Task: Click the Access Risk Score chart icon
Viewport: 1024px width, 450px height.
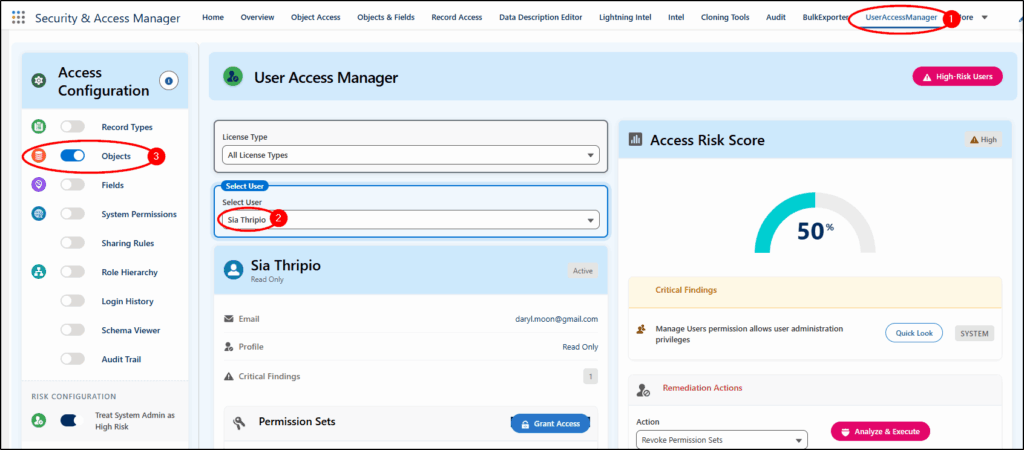Action: click(634, 140)
